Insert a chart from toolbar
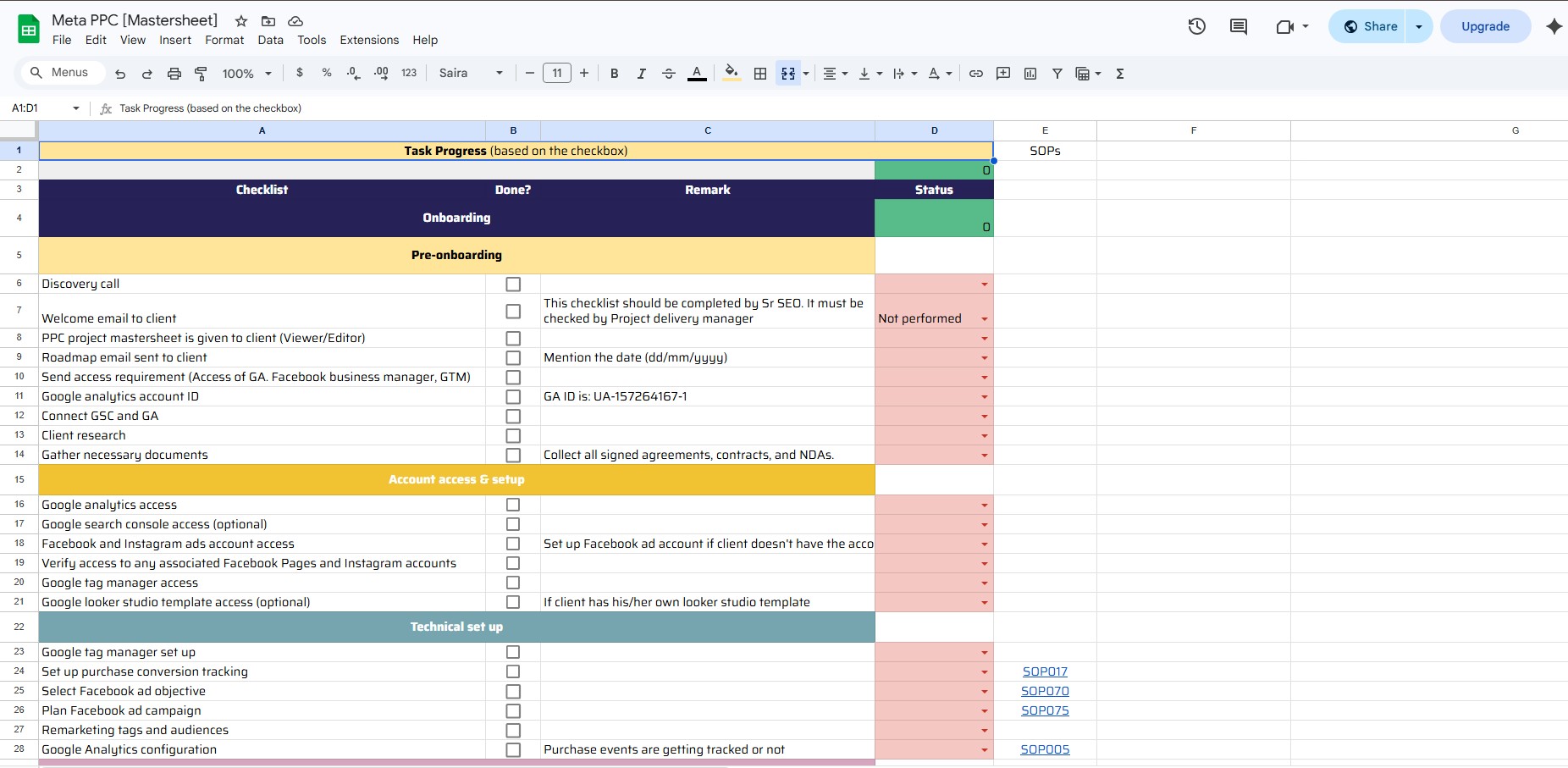The image size is (1568, 768). [1030, 74]
